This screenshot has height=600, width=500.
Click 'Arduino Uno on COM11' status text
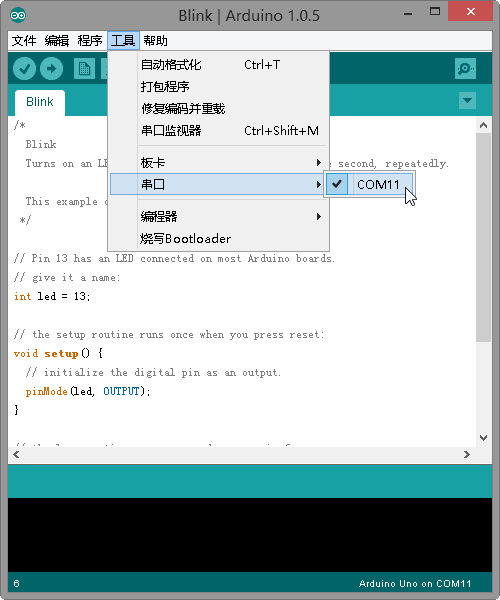(x=415, y=584)
